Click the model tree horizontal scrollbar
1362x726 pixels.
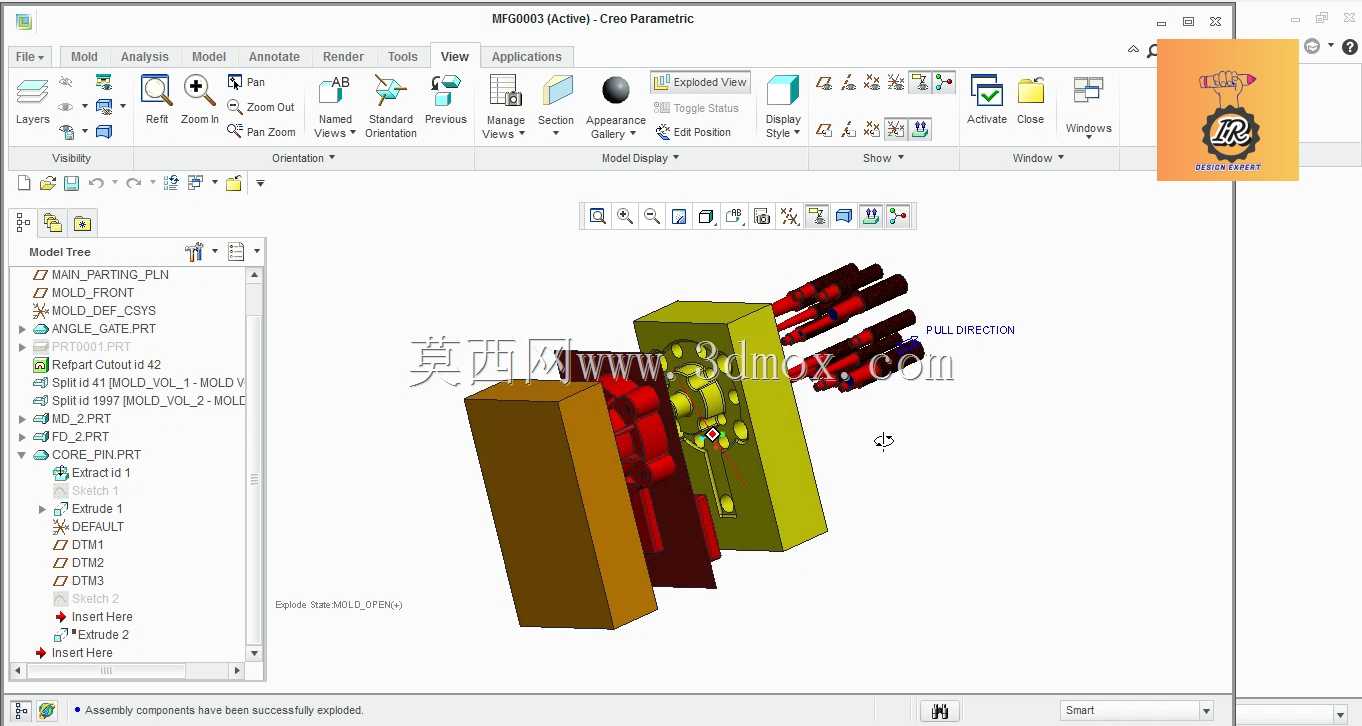(106, 671)
